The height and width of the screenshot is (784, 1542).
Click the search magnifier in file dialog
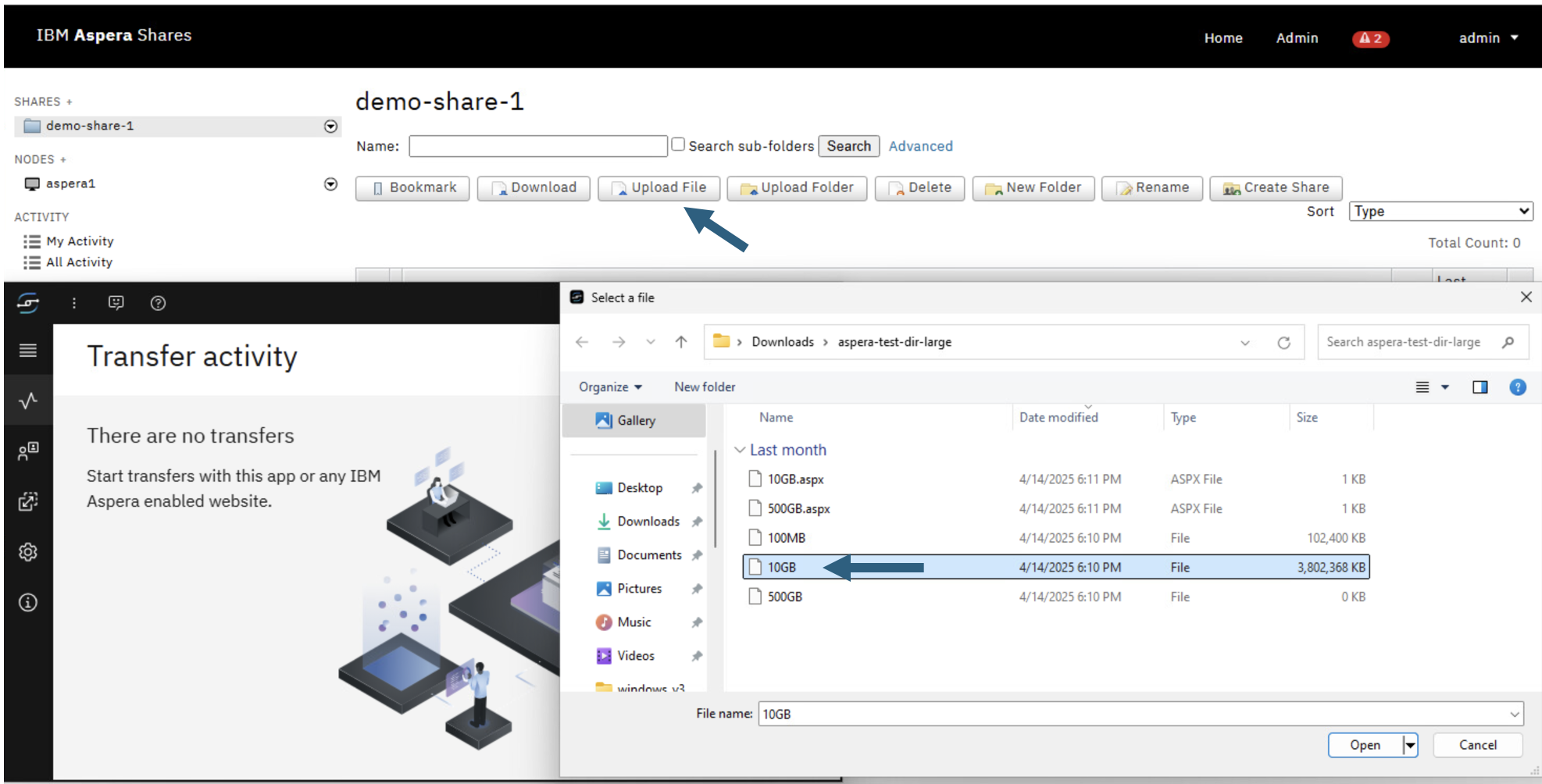(1508, 342)
